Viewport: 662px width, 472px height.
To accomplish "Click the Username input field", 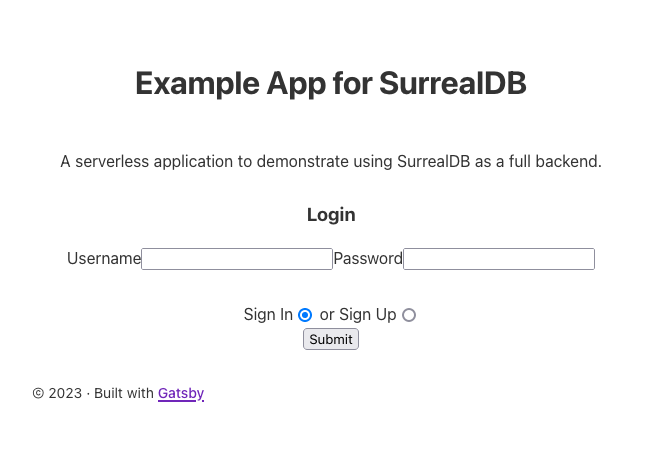I will (237, 259).
